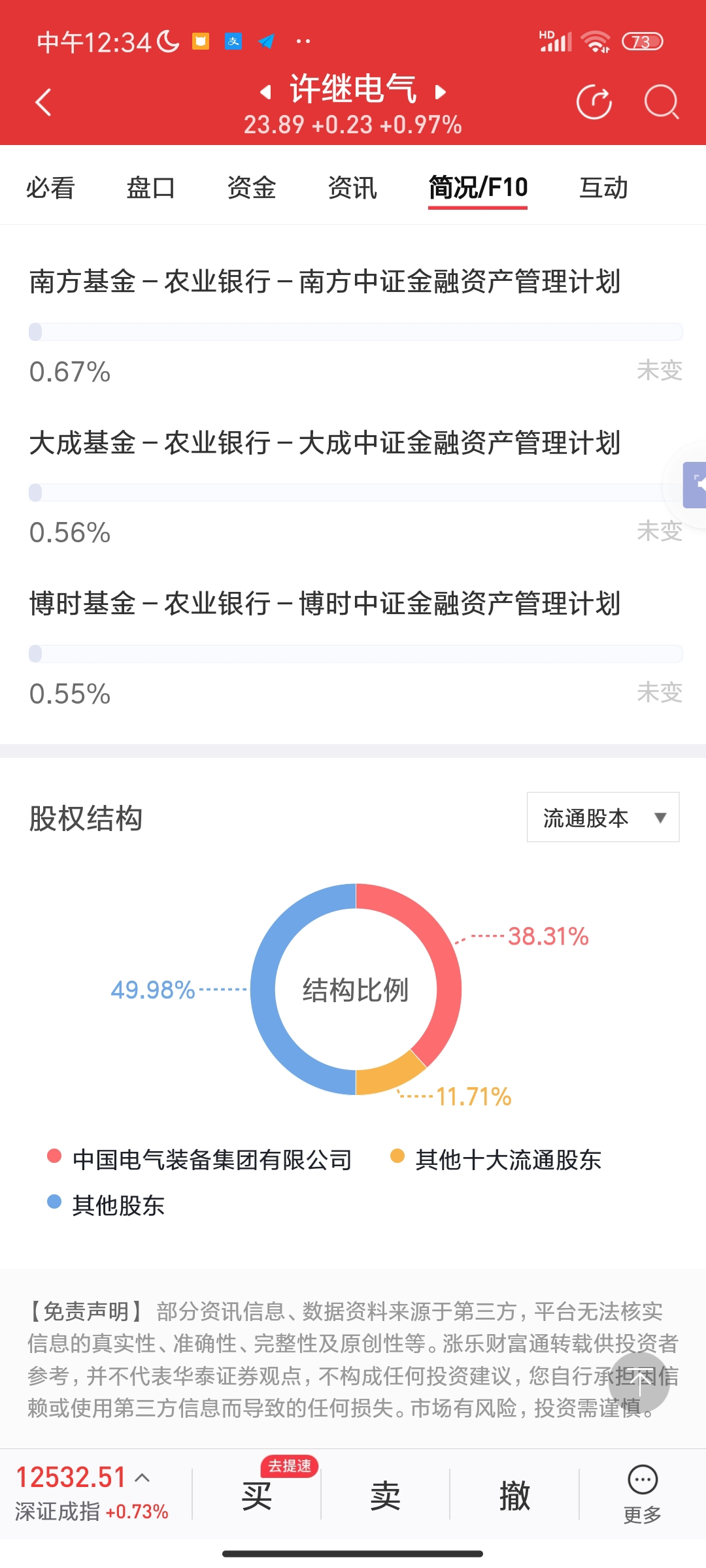This screenshot has height=1568, width=706.
Task: Expand the 深证成指 index bar chevron
Action: 142,1478
